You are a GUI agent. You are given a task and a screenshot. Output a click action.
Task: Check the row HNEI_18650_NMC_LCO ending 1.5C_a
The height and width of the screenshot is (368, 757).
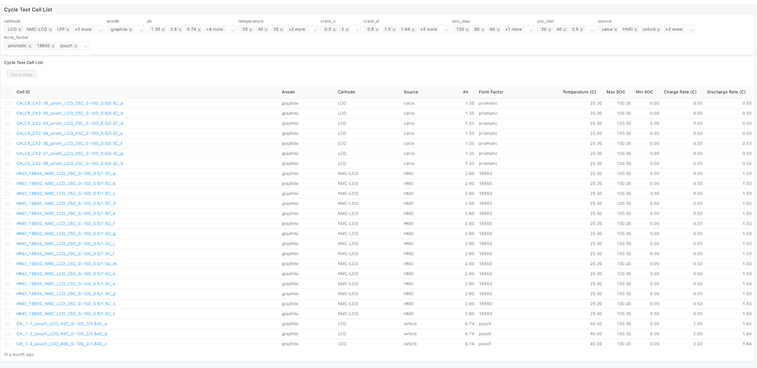[x=7, y=173]
